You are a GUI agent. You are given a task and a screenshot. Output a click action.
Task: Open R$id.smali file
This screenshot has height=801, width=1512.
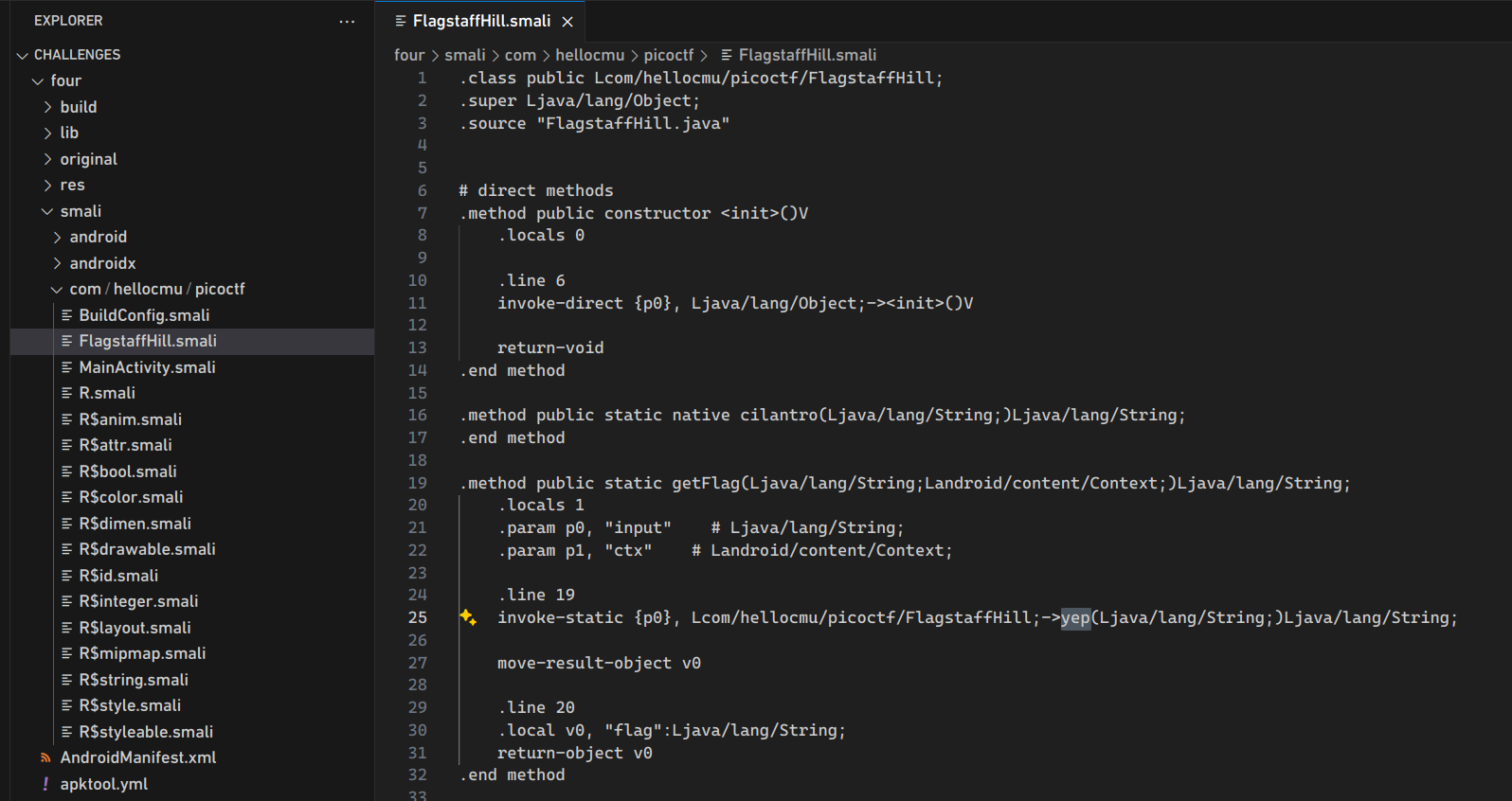pyautogui.click(x=192, y=576)
